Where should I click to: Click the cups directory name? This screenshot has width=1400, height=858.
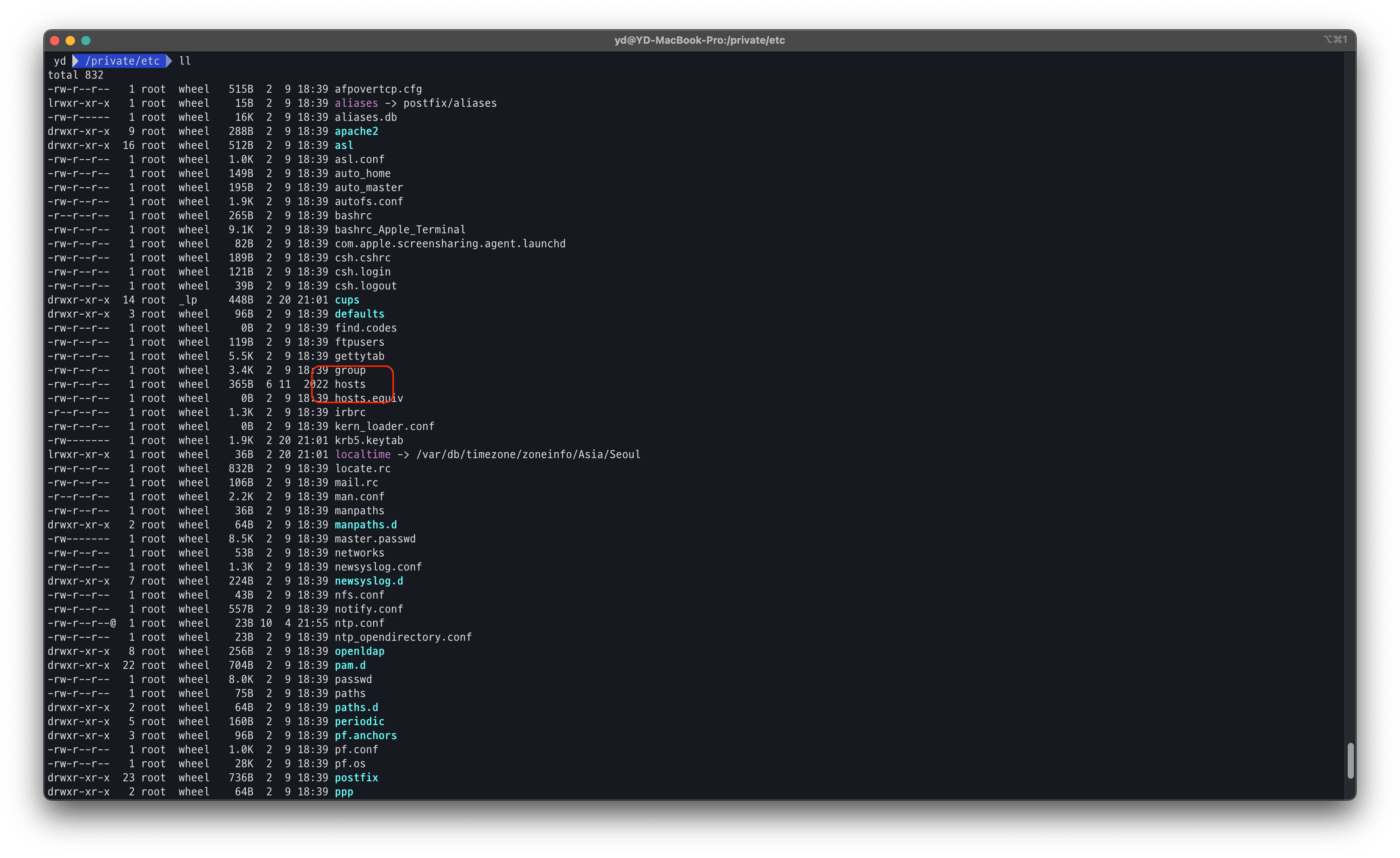[347, 300]
